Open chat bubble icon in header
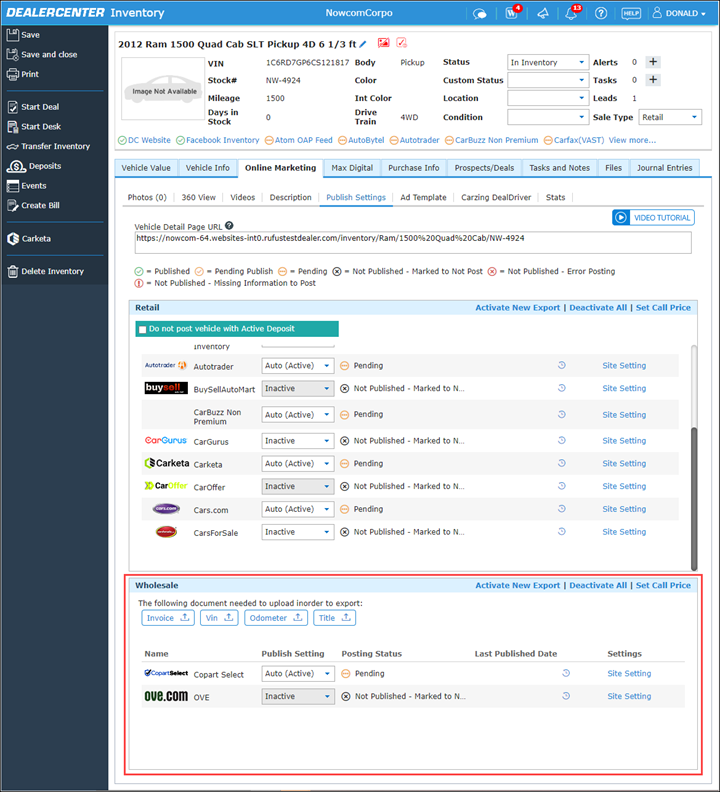The width and height of the screenshot is (720, 792). pyautogui.click(x=479, y=14)
